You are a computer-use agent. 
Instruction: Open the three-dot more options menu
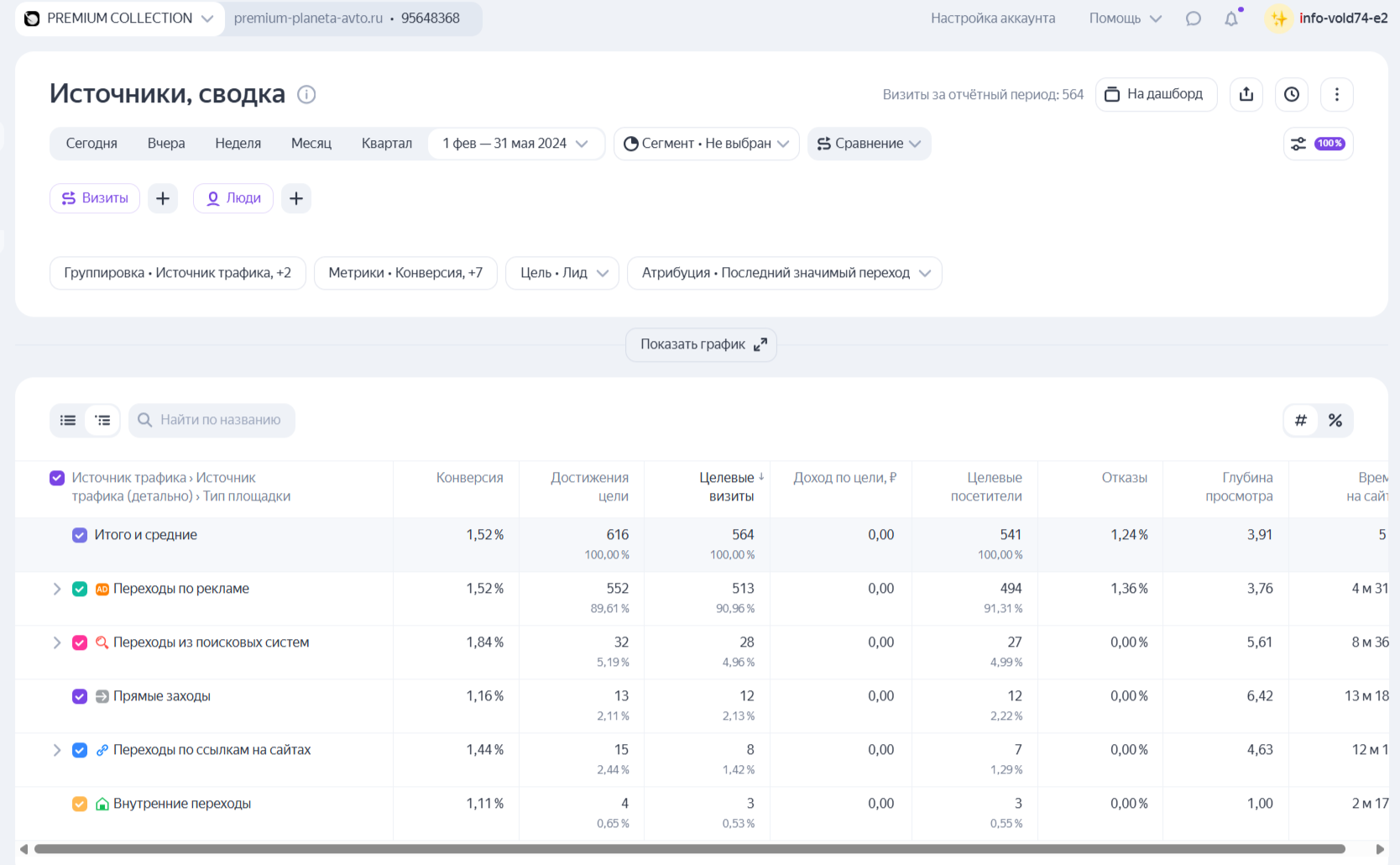(x=1336, y=94)
